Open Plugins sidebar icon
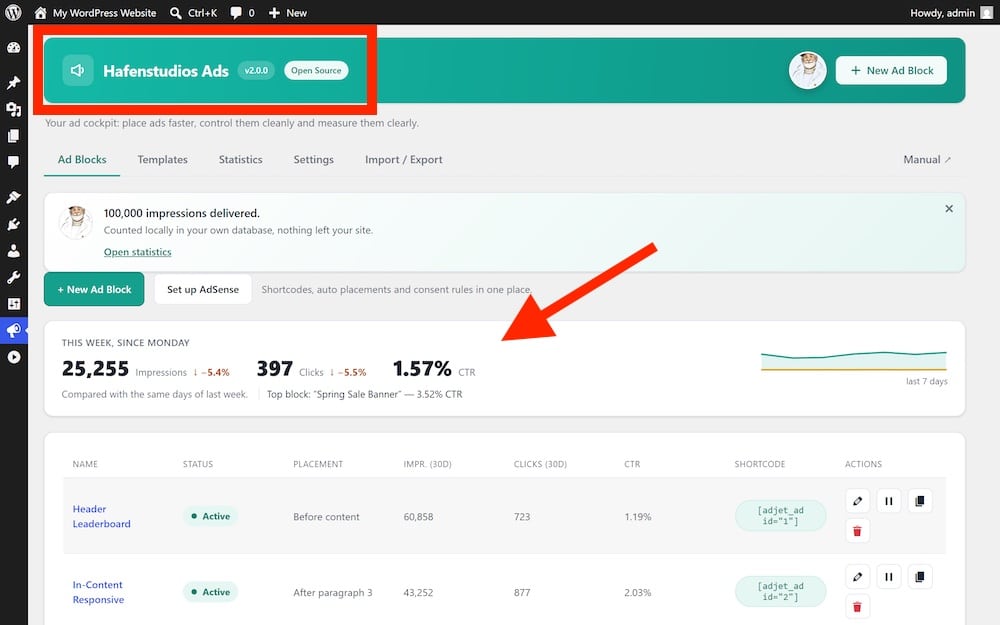This screenshot has height=625, width=1000. click(x=13, y=224)
